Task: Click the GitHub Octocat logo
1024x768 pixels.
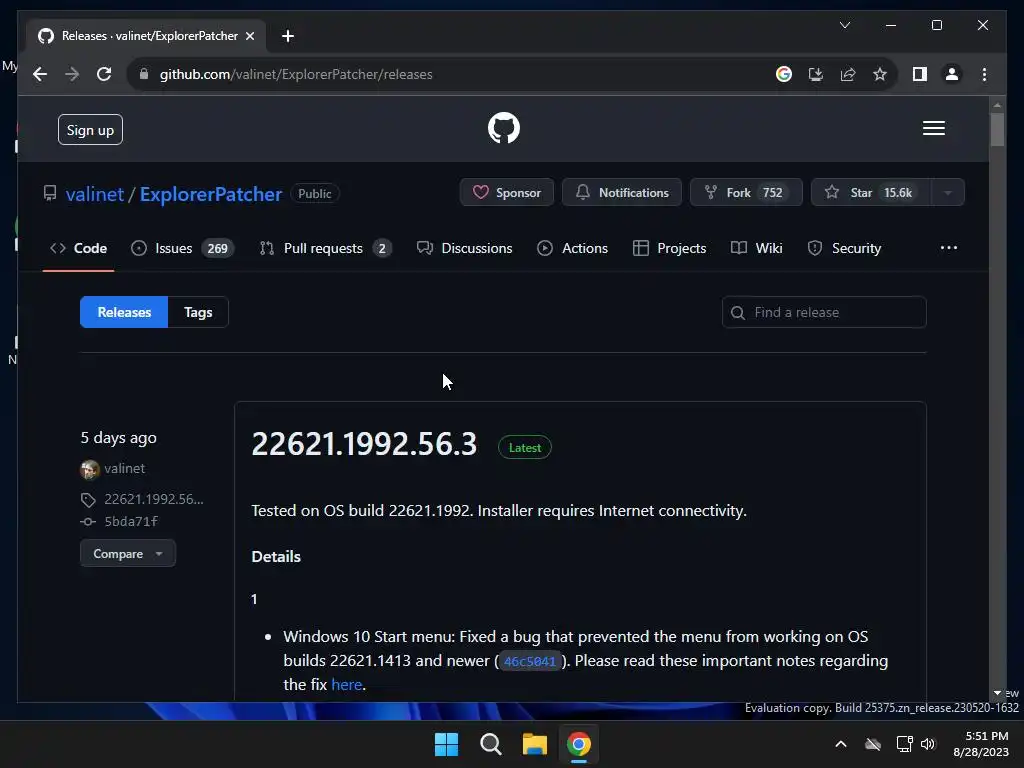Action: 504,128
